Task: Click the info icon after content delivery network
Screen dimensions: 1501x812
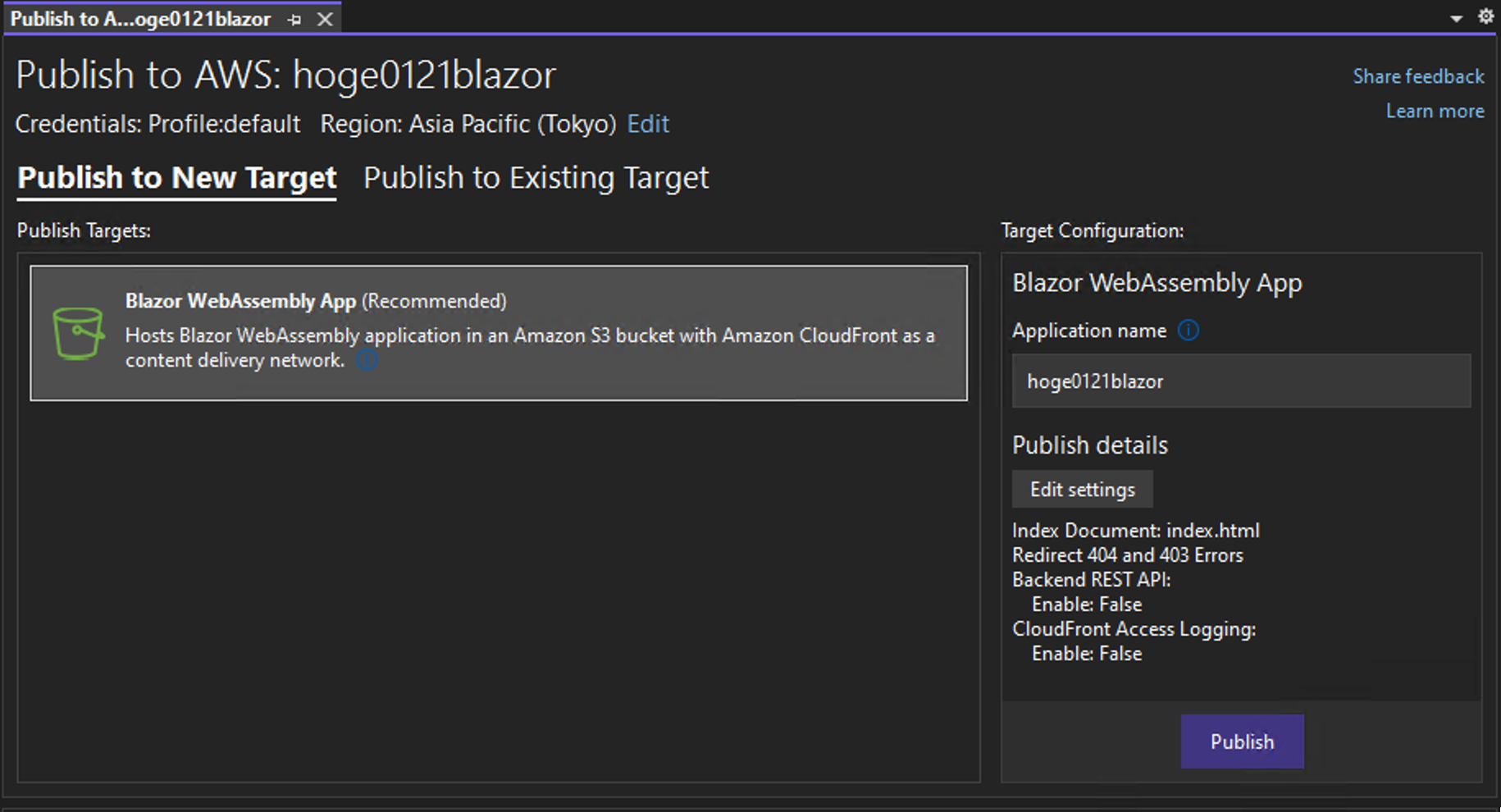Action: (x=367, y=360)
